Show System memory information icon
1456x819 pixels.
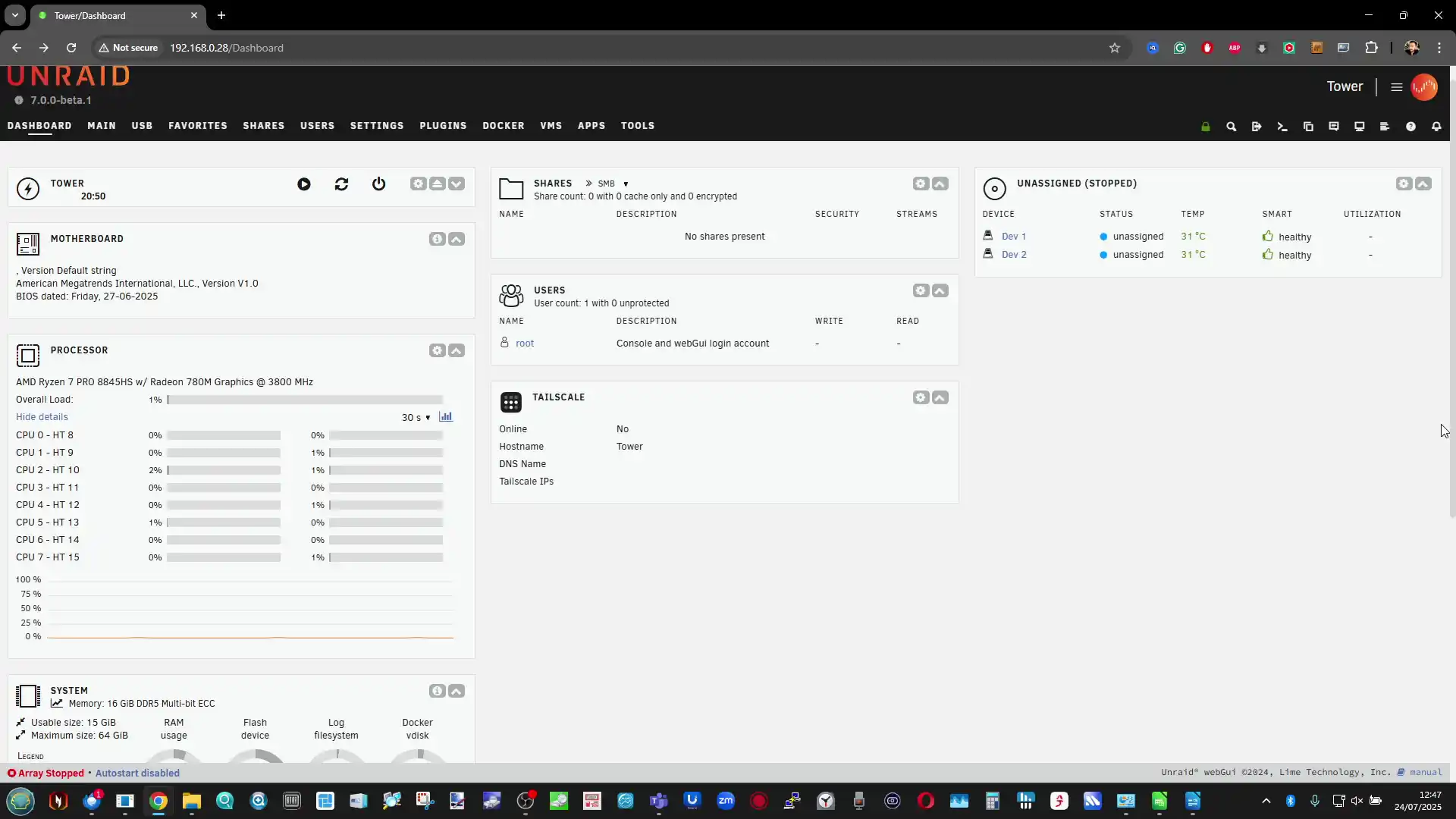click(437, 691)
